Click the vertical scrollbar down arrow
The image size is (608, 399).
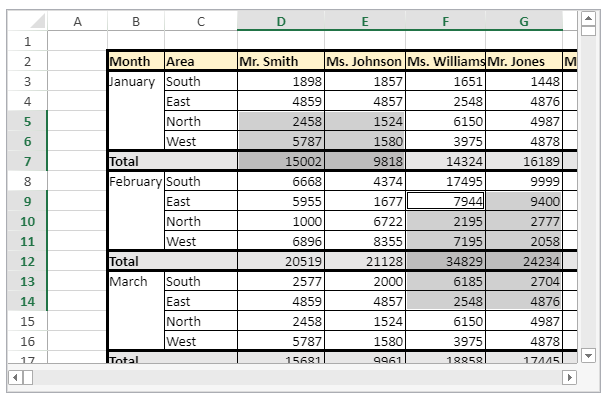(588, 355)
